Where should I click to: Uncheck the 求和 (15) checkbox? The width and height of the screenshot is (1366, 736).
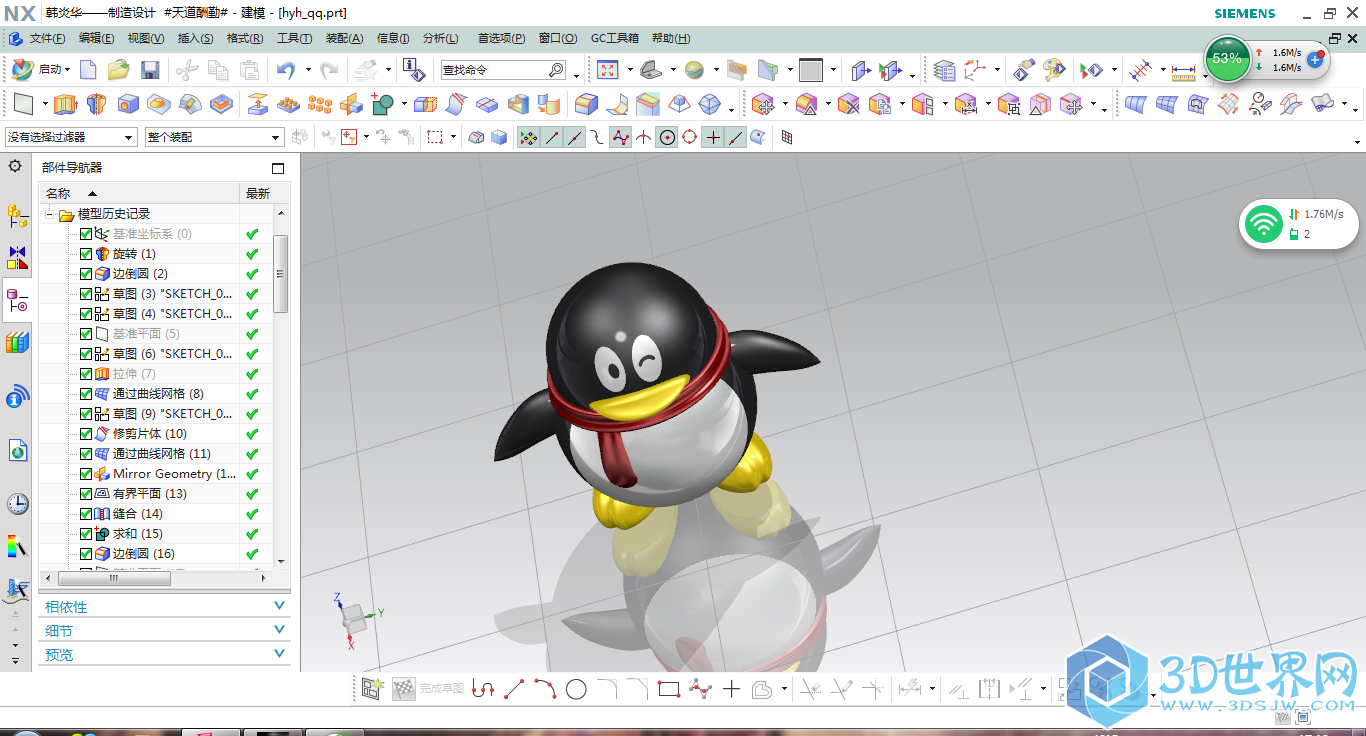click(86, 534)
